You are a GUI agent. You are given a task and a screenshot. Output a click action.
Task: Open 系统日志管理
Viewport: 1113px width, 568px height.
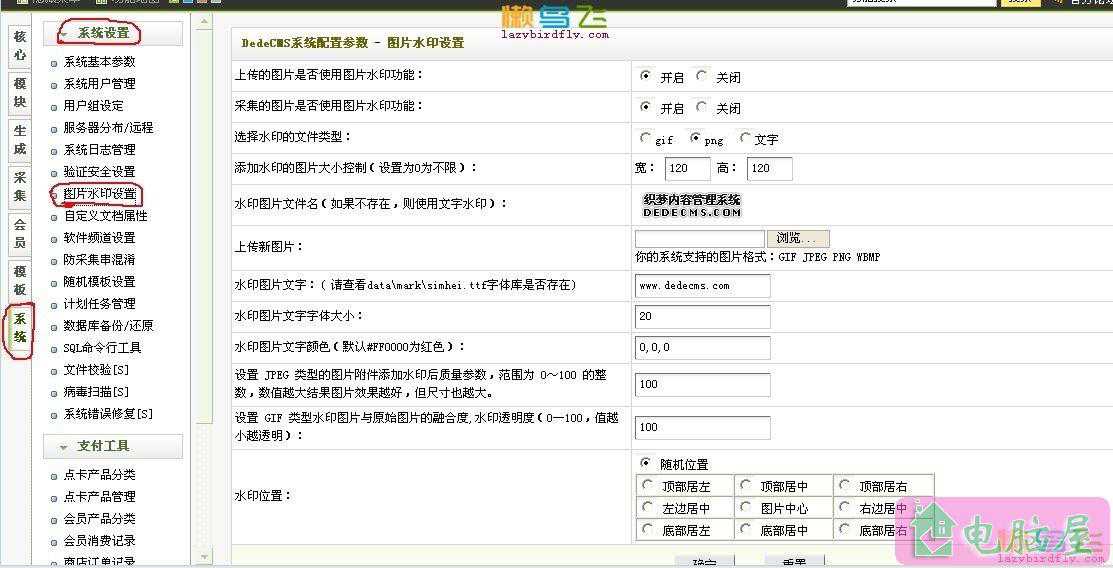point(99,150)
